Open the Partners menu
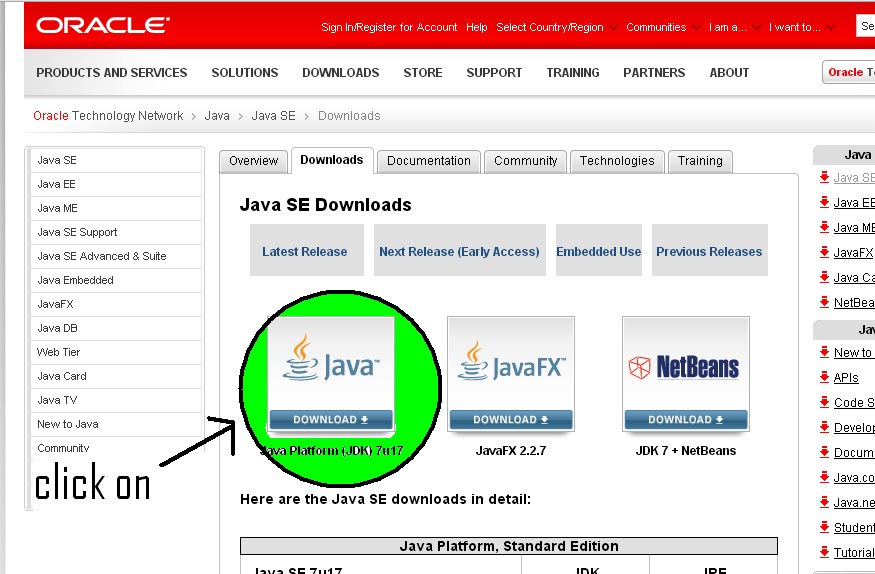Image resolution: width=875 pixels, height=574 pixels. click(x=654, y=73)
